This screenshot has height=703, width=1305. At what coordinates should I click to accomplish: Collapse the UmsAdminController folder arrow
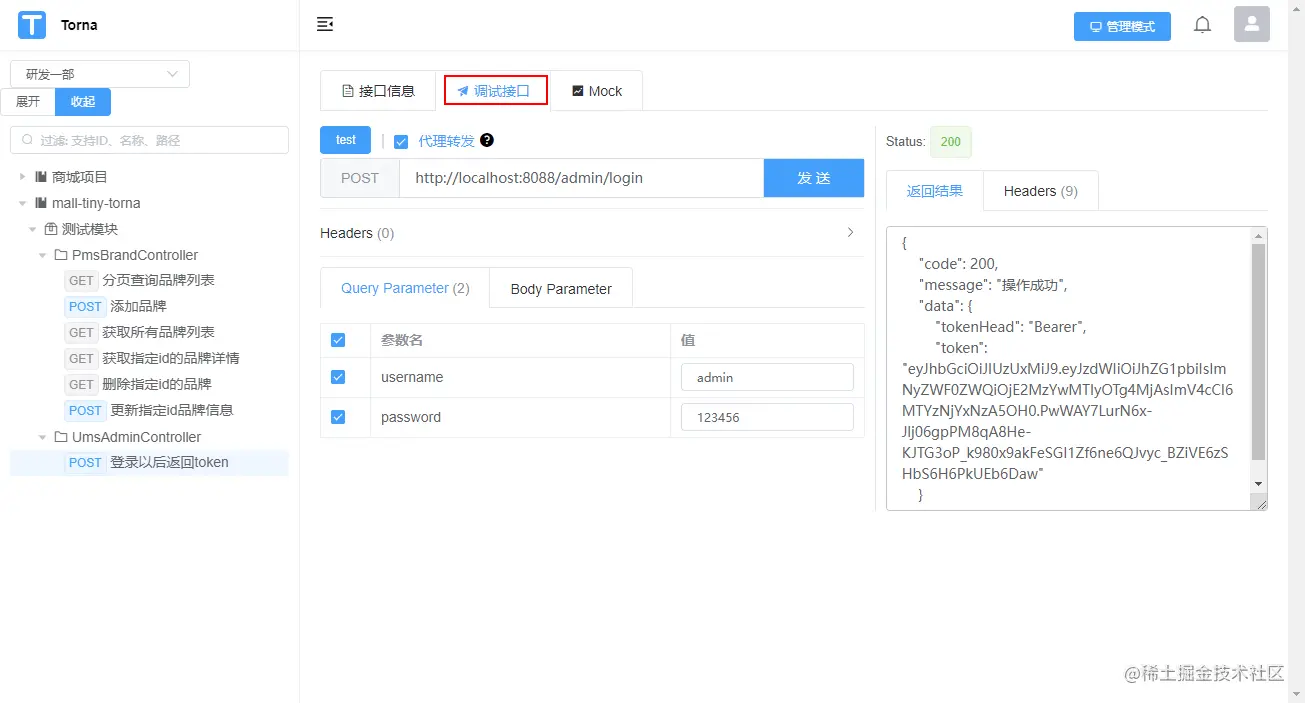[x=43, y=437]
